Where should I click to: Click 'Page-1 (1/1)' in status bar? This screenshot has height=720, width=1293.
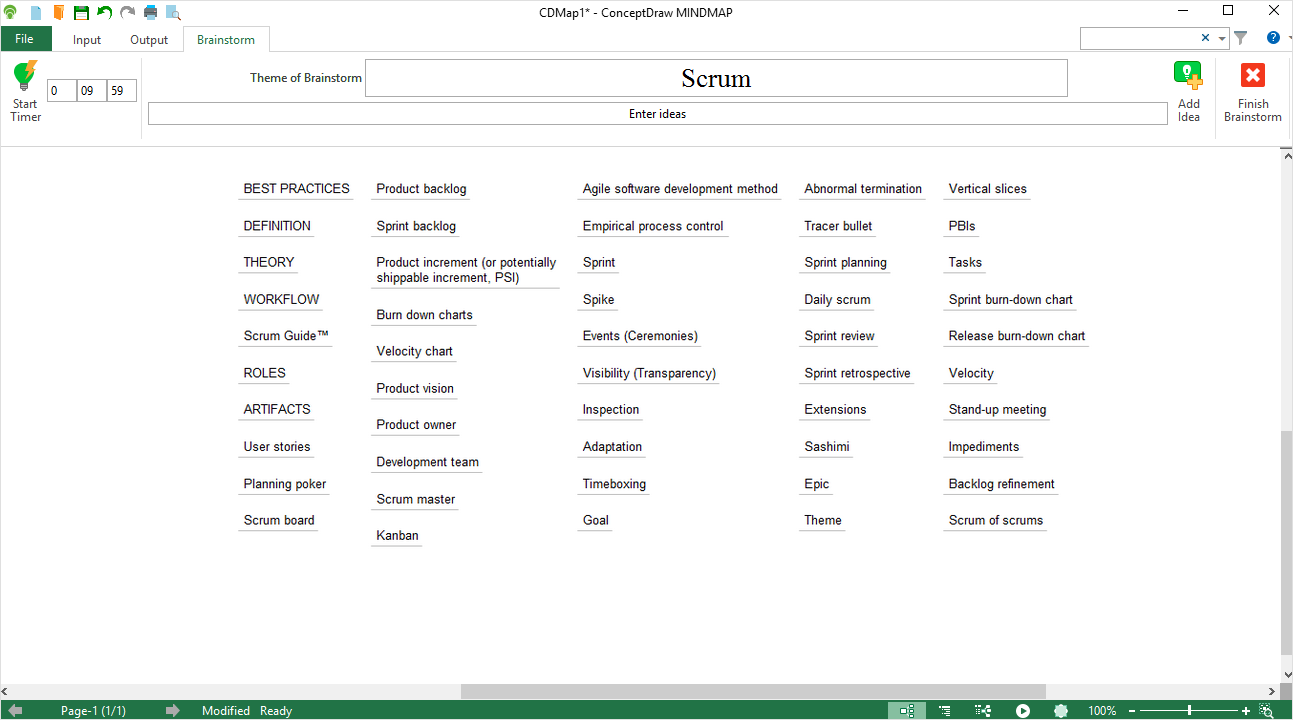click(93, 711)
